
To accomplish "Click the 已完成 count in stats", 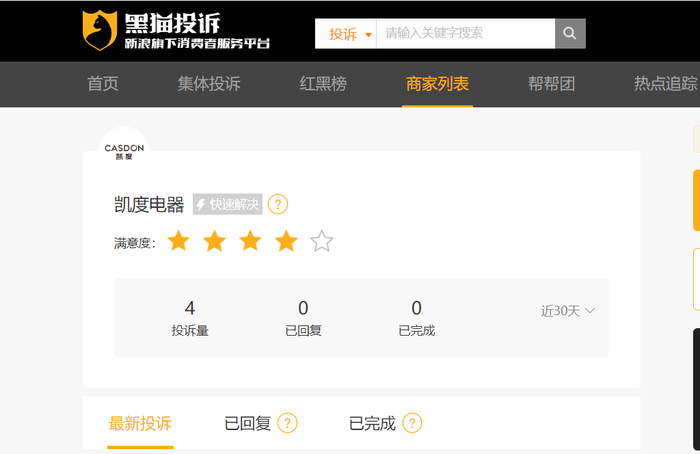I will pos(417,308).
